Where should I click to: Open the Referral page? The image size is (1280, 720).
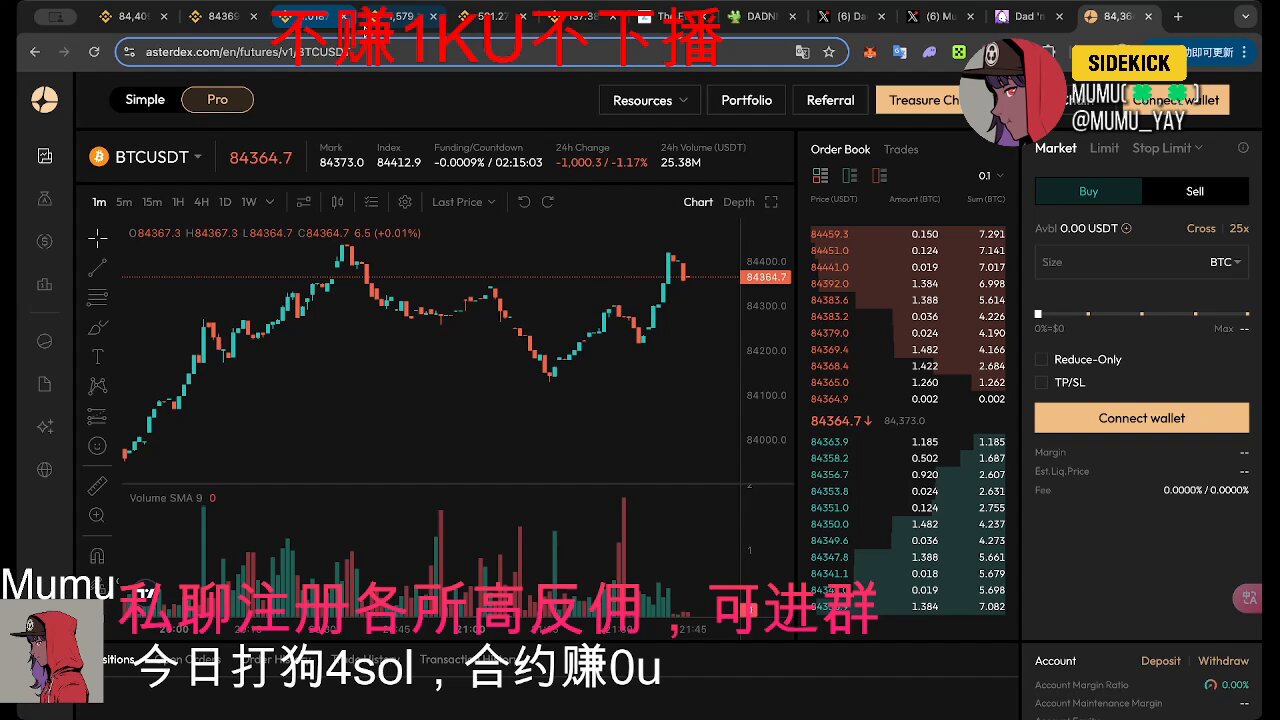(x=830, y=100)
